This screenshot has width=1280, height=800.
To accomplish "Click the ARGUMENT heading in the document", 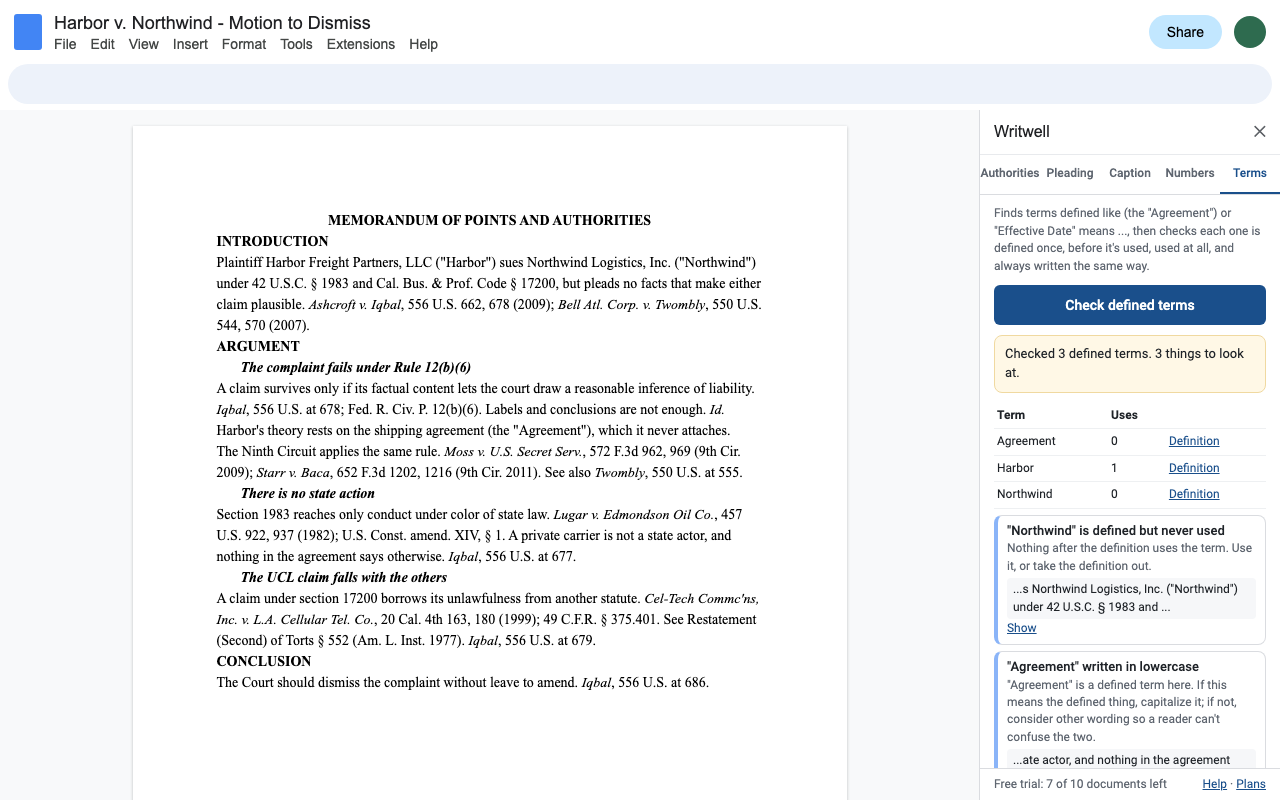I will point(258,346).
